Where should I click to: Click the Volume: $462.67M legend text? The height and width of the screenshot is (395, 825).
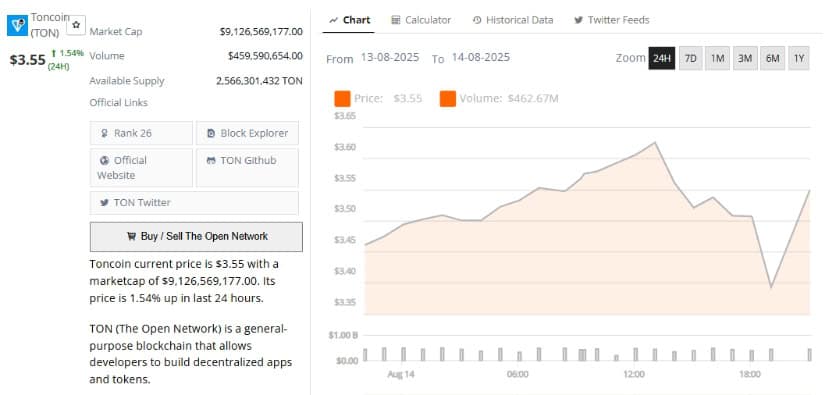tap(509, 98)
